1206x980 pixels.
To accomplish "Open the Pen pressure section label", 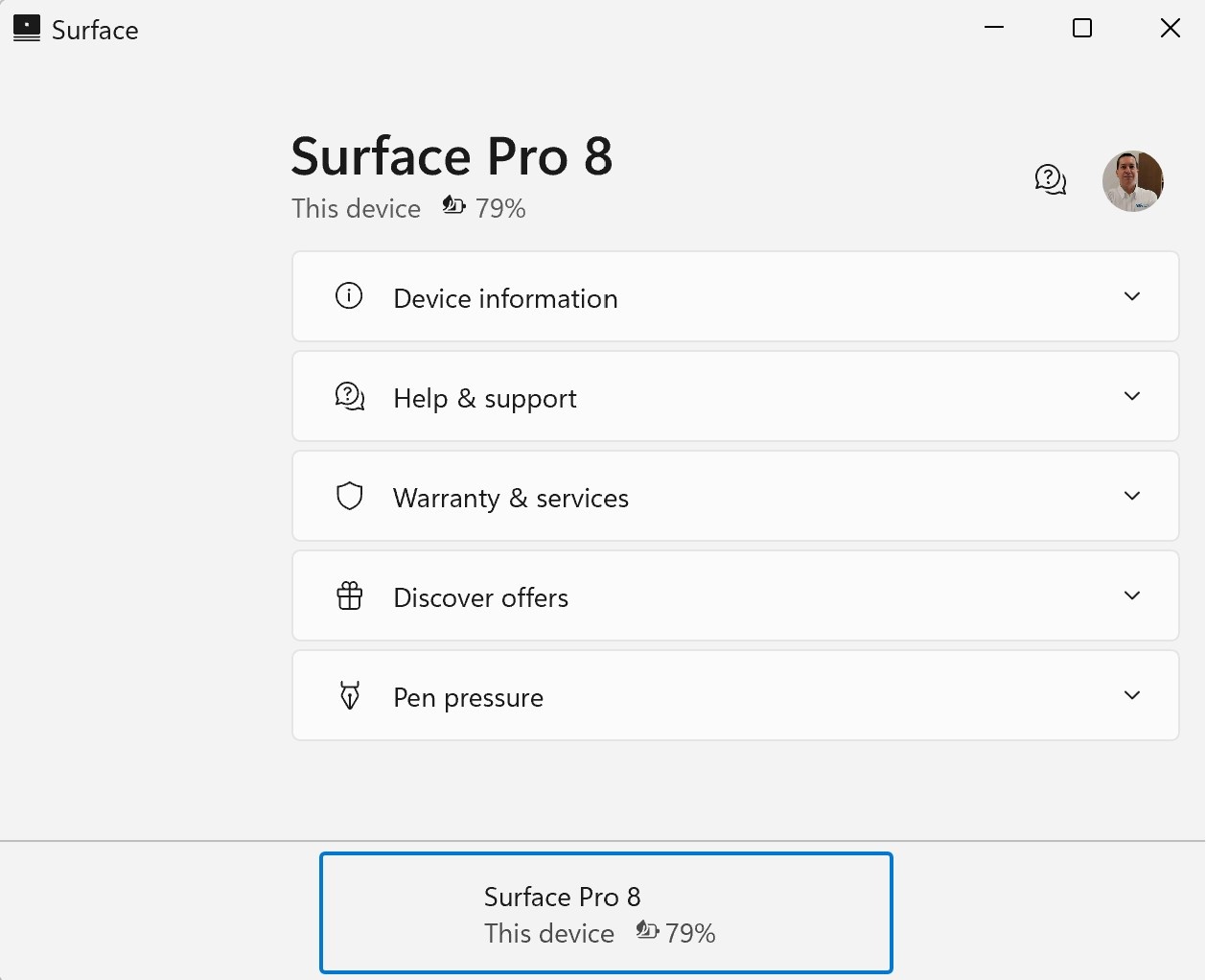I will tap(468, 698).
